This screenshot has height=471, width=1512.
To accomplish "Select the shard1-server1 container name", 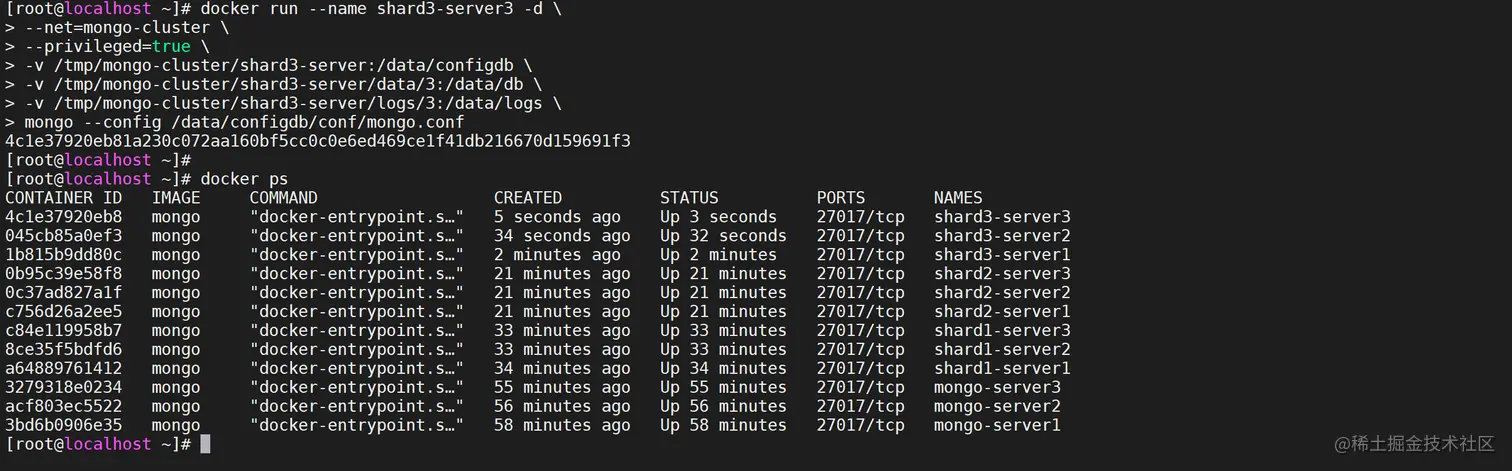I will tap(1002, 368).
